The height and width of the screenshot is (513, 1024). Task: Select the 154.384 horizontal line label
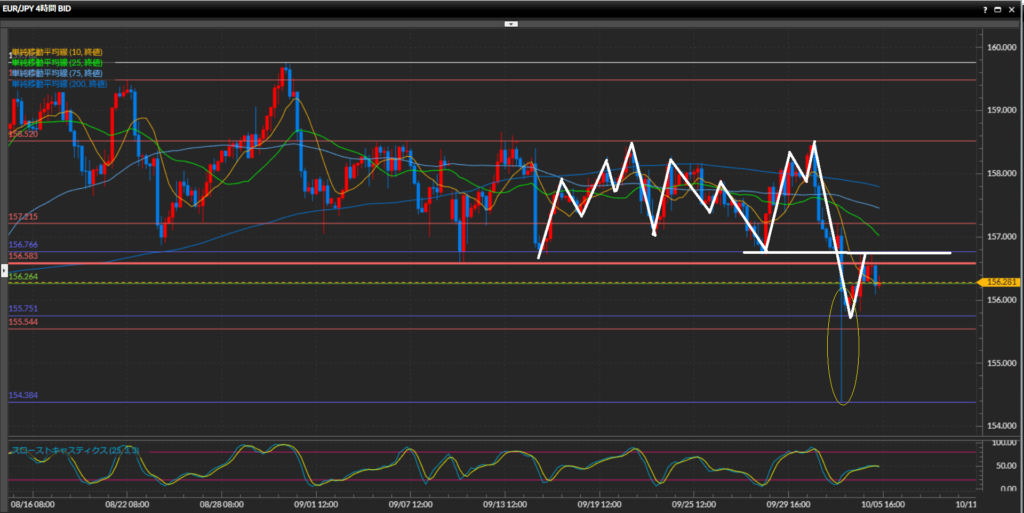coord(23,397)
